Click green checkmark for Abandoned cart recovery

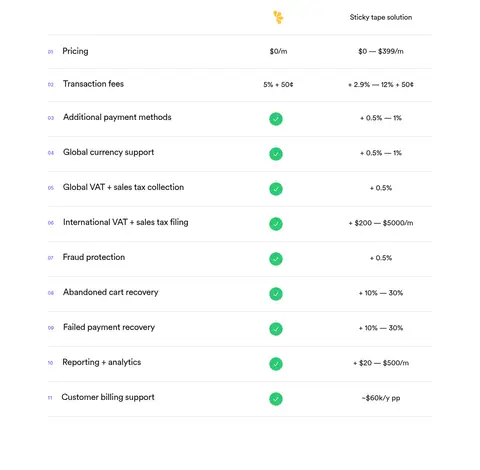point(276,294)
